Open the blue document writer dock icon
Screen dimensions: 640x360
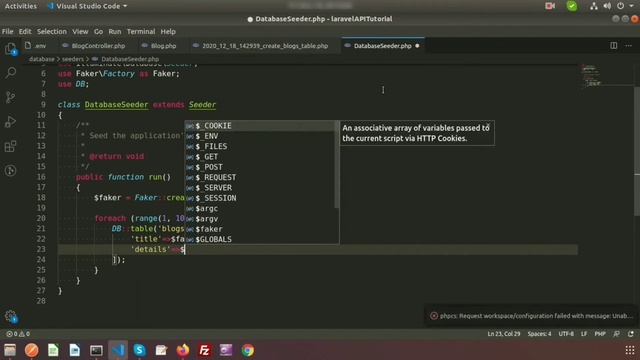pyautogui.click(x=75, y=350)
